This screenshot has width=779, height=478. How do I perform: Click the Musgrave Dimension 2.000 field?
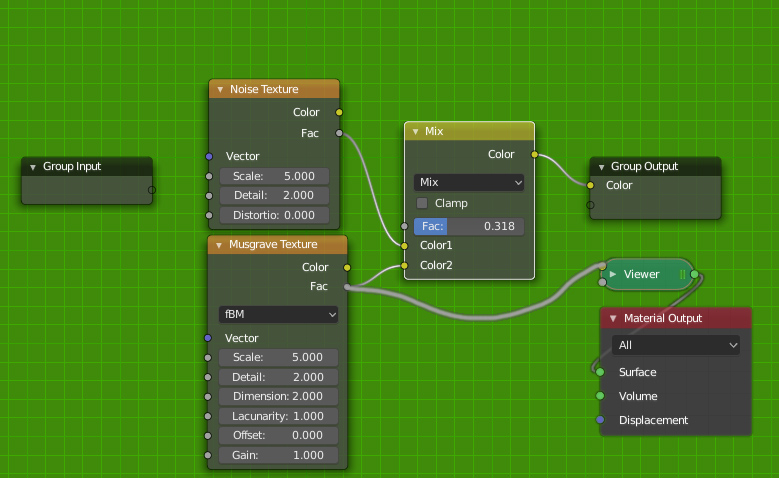[278, 396]
